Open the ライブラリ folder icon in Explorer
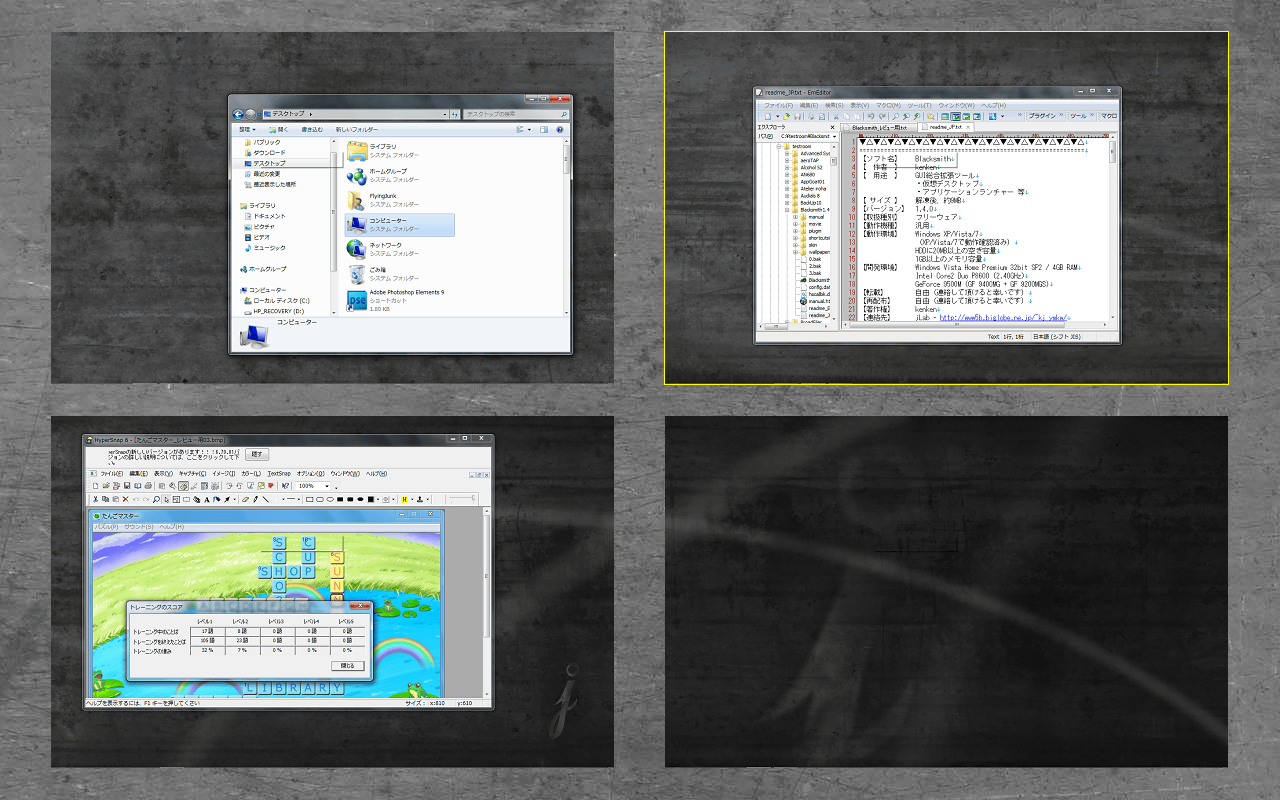 357,150
